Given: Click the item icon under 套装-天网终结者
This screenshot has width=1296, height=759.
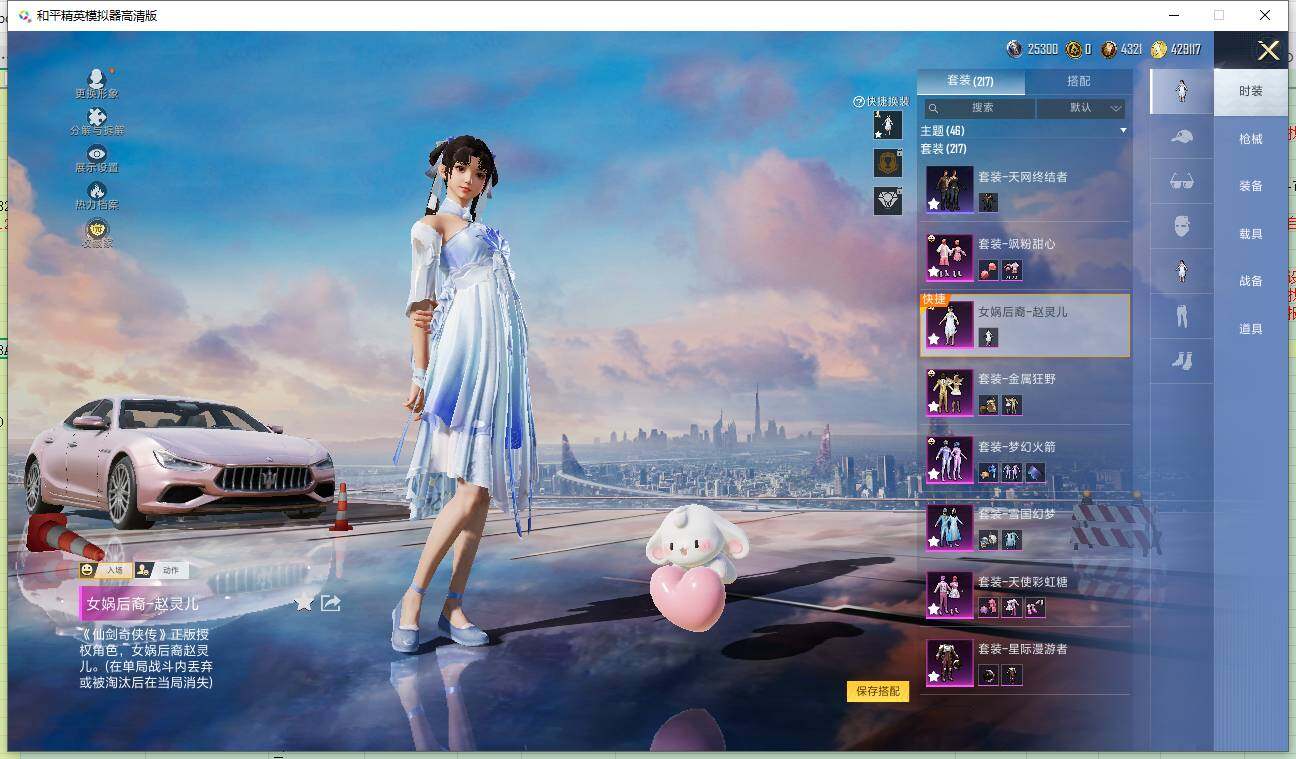Looking at the screenshot, I should tap(988, 202).
